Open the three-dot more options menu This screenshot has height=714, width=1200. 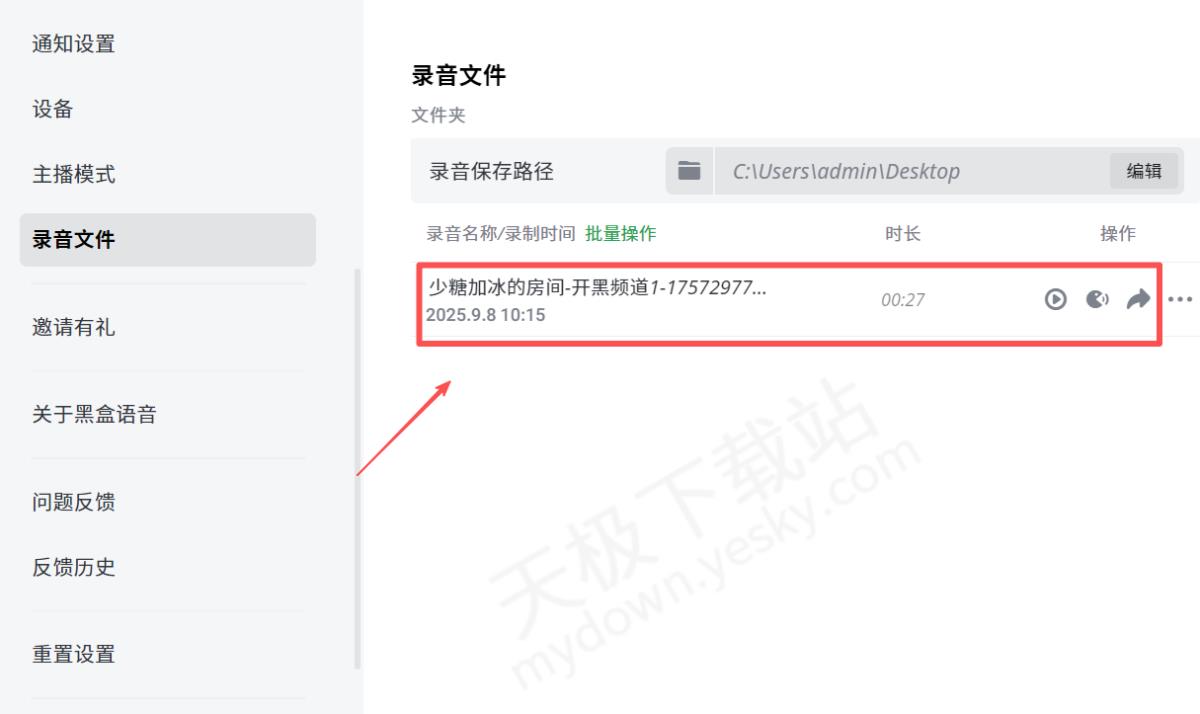click(1180, 299)
